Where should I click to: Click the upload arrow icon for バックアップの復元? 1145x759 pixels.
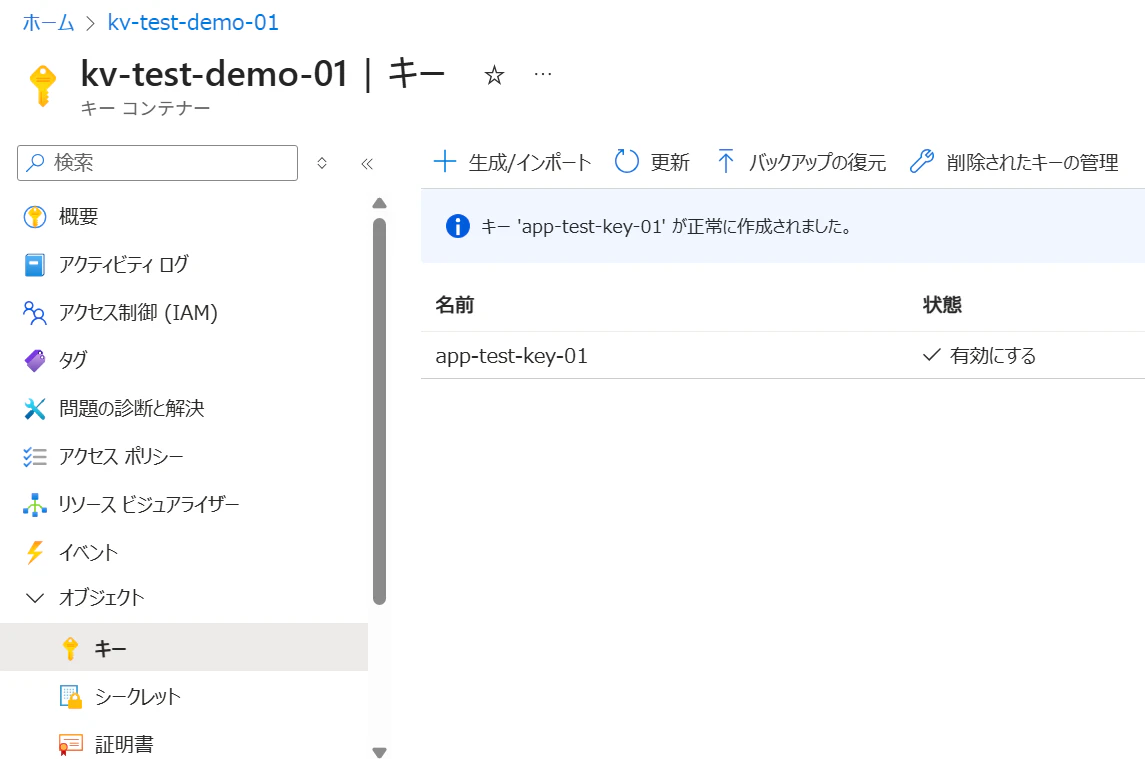coord(725,161)
